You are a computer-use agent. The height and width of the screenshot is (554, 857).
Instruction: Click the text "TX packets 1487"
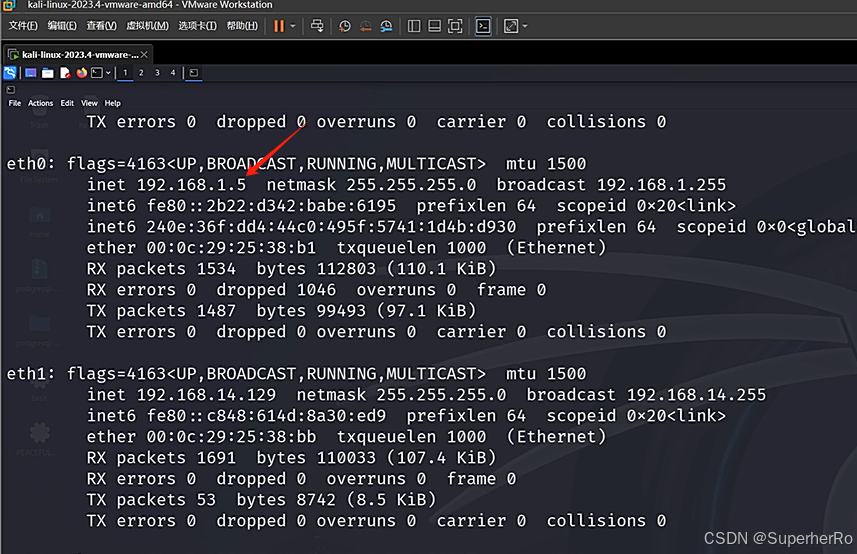click(161, 311)
